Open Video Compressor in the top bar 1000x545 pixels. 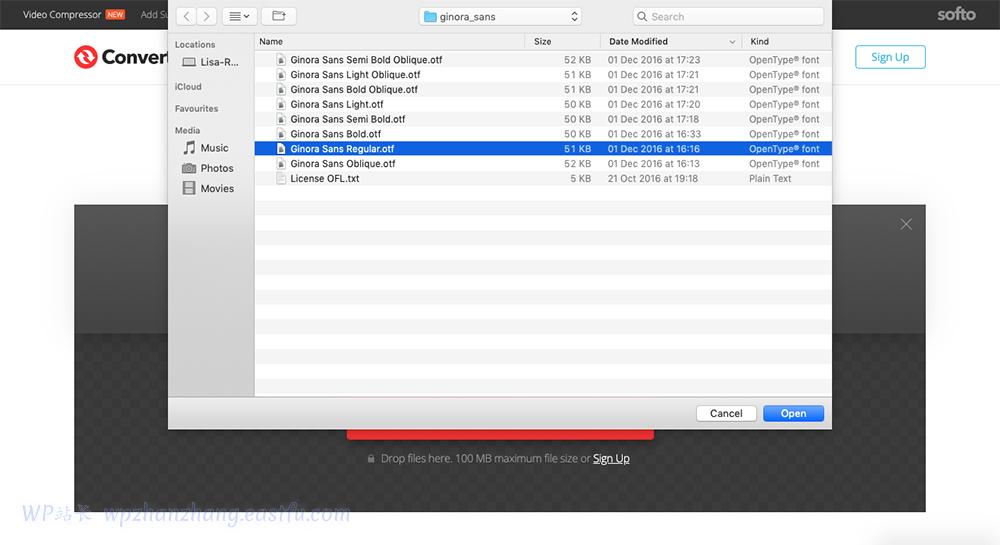[x=62, y=15]
